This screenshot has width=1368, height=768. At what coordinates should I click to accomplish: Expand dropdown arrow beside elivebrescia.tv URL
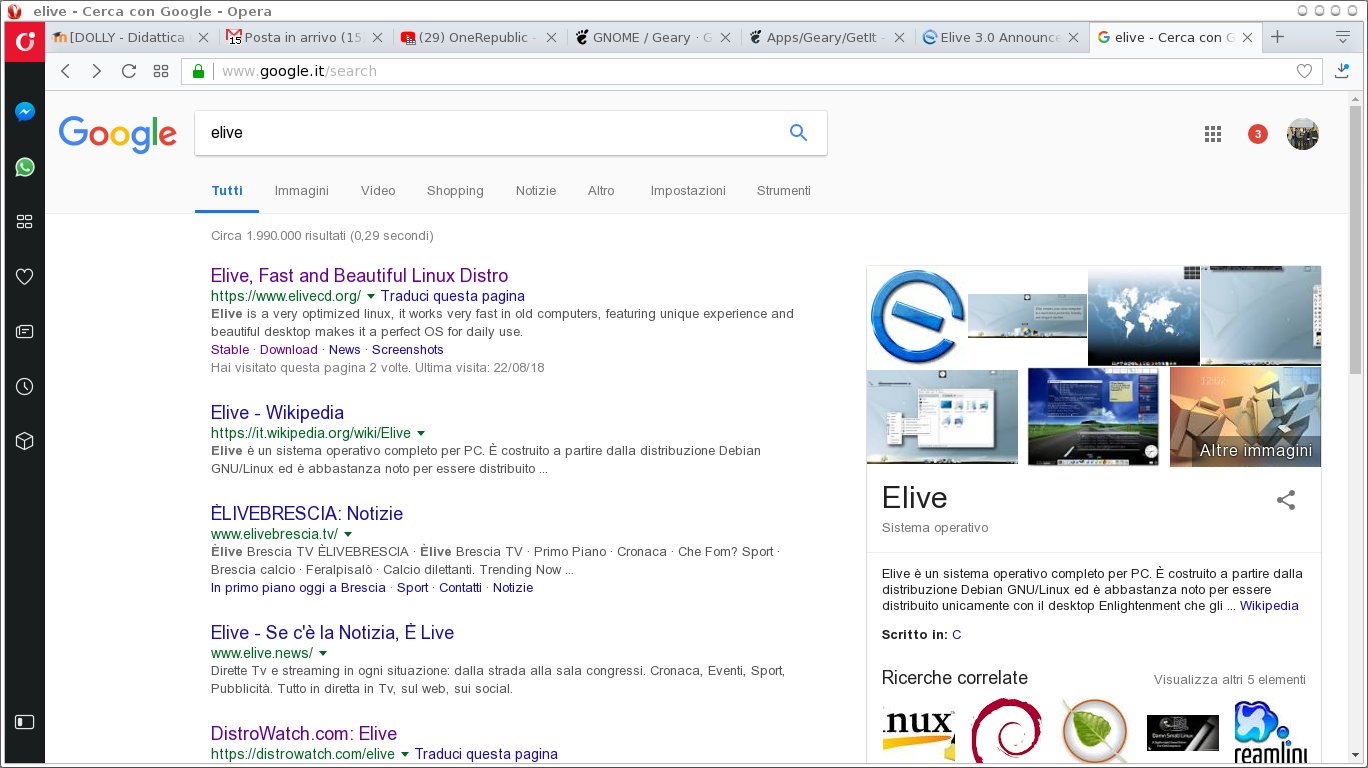[348, 535]
